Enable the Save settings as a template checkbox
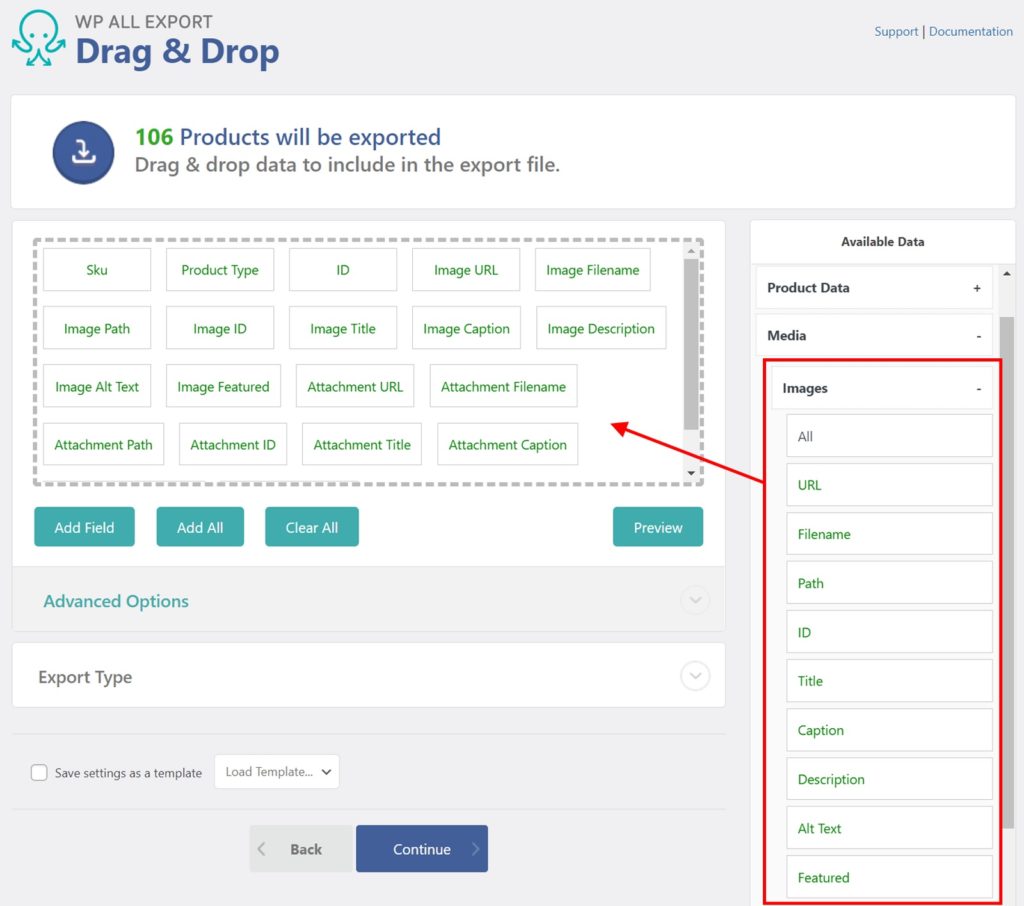 point(38,772)
